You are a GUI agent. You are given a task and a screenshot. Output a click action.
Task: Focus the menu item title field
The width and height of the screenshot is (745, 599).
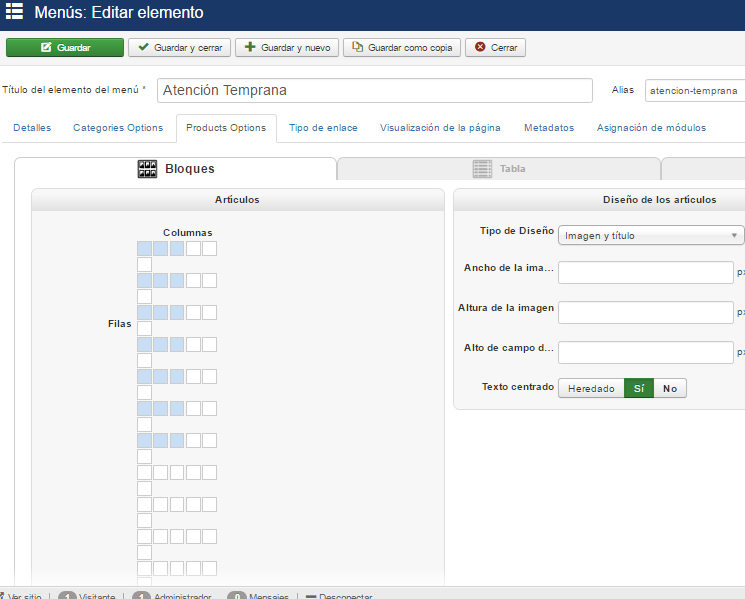(375, 90)
